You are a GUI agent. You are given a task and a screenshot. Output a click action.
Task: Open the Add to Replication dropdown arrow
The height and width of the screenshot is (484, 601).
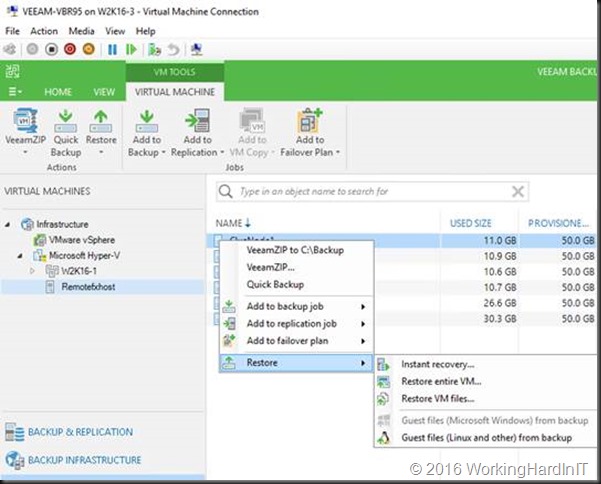point(222,152)
